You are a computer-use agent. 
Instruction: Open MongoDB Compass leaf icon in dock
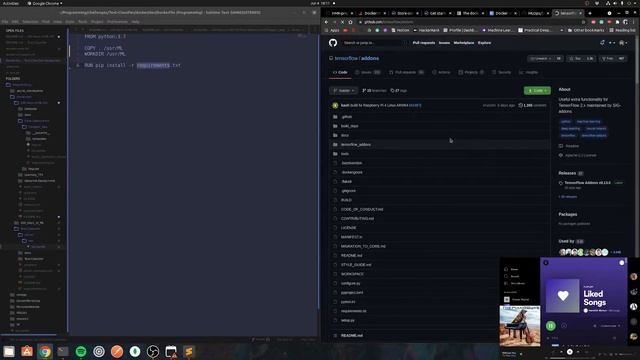135,351
